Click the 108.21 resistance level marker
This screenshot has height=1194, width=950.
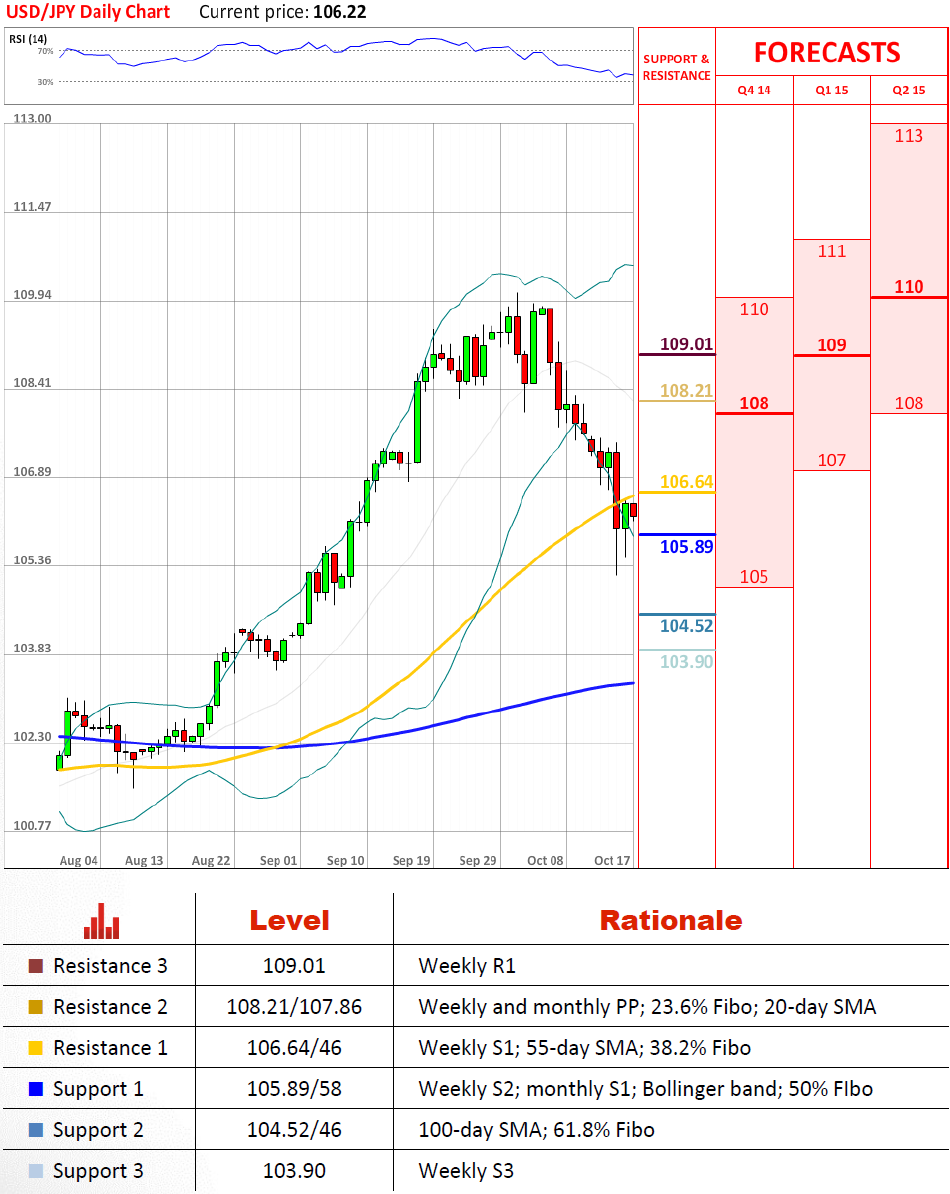686,391
